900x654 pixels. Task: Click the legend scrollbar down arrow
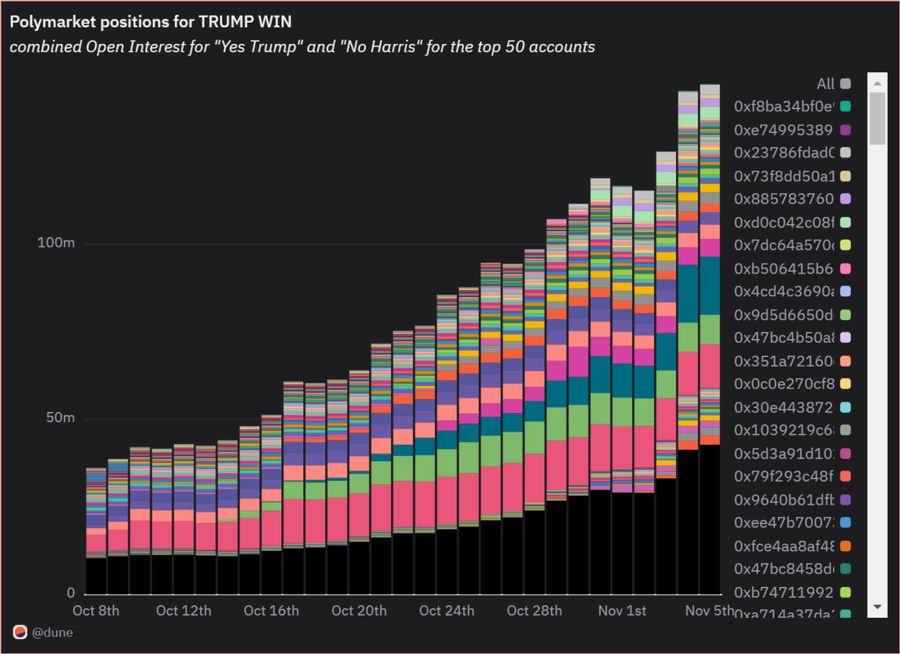coord(877,607)
